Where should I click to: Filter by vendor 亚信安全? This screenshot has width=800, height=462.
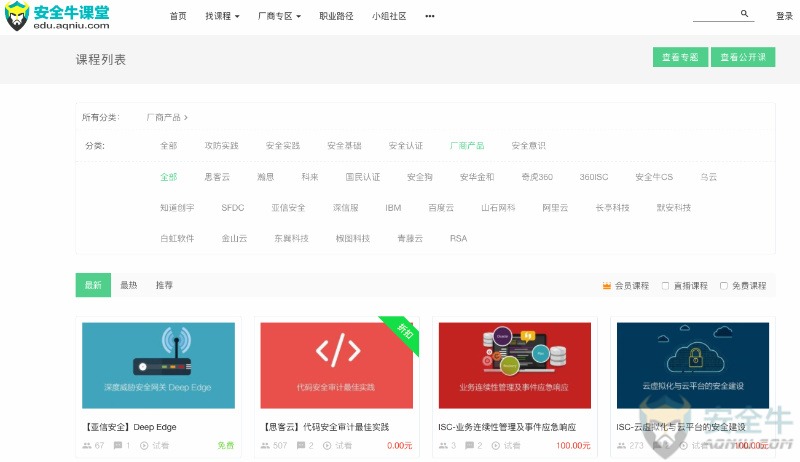(288, 208)
